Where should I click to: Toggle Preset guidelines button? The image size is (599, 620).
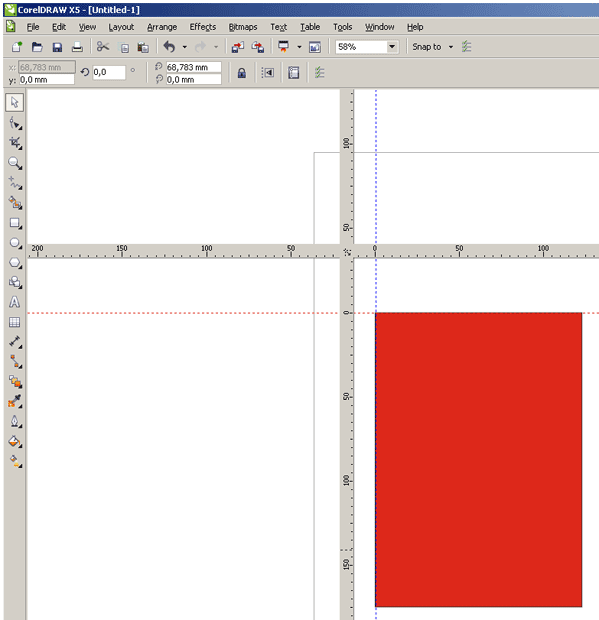point(294,73)
